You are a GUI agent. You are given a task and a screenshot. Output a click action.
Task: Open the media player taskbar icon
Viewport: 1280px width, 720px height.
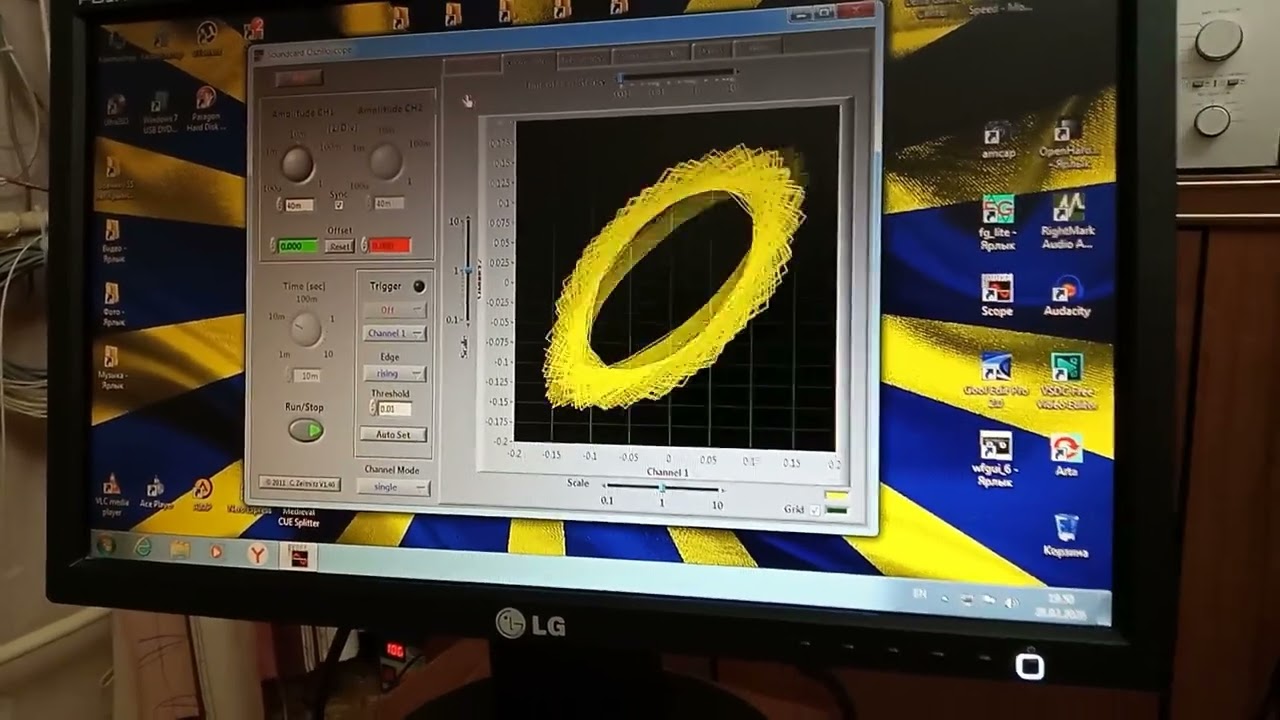coord(218,551)
